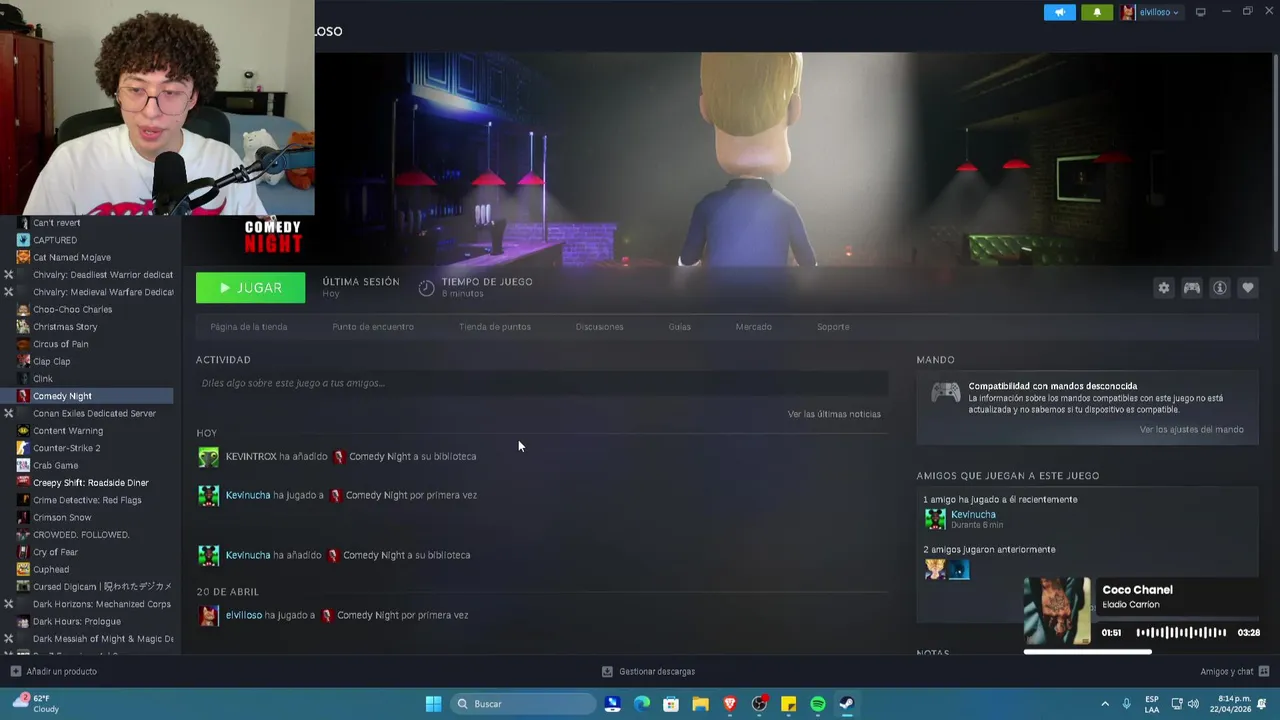1280x720 pixels.
Task: Add Comedy Night to favorites heart
Action: click(1247, 288)
